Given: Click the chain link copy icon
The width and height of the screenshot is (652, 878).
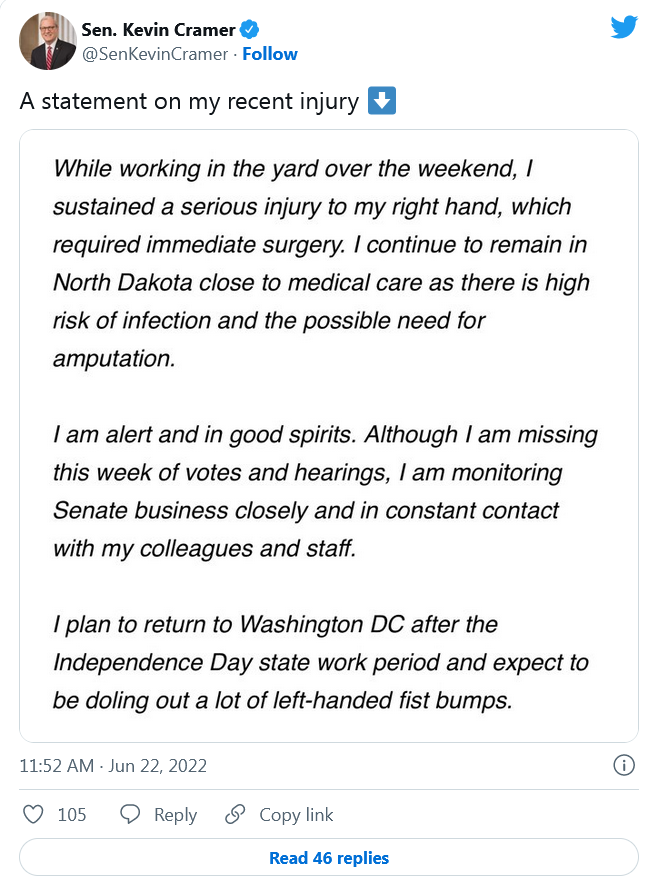Looking at the screenshot, I should [x=235, y=814].
